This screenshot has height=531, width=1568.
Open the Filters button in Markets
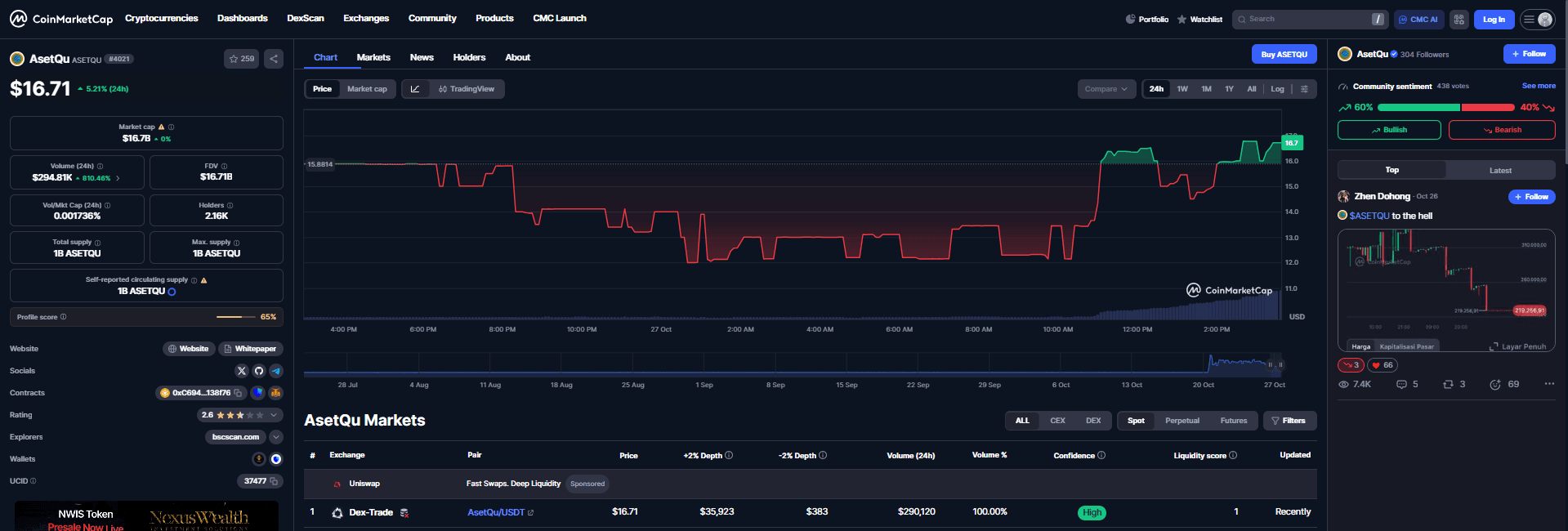1289,421
